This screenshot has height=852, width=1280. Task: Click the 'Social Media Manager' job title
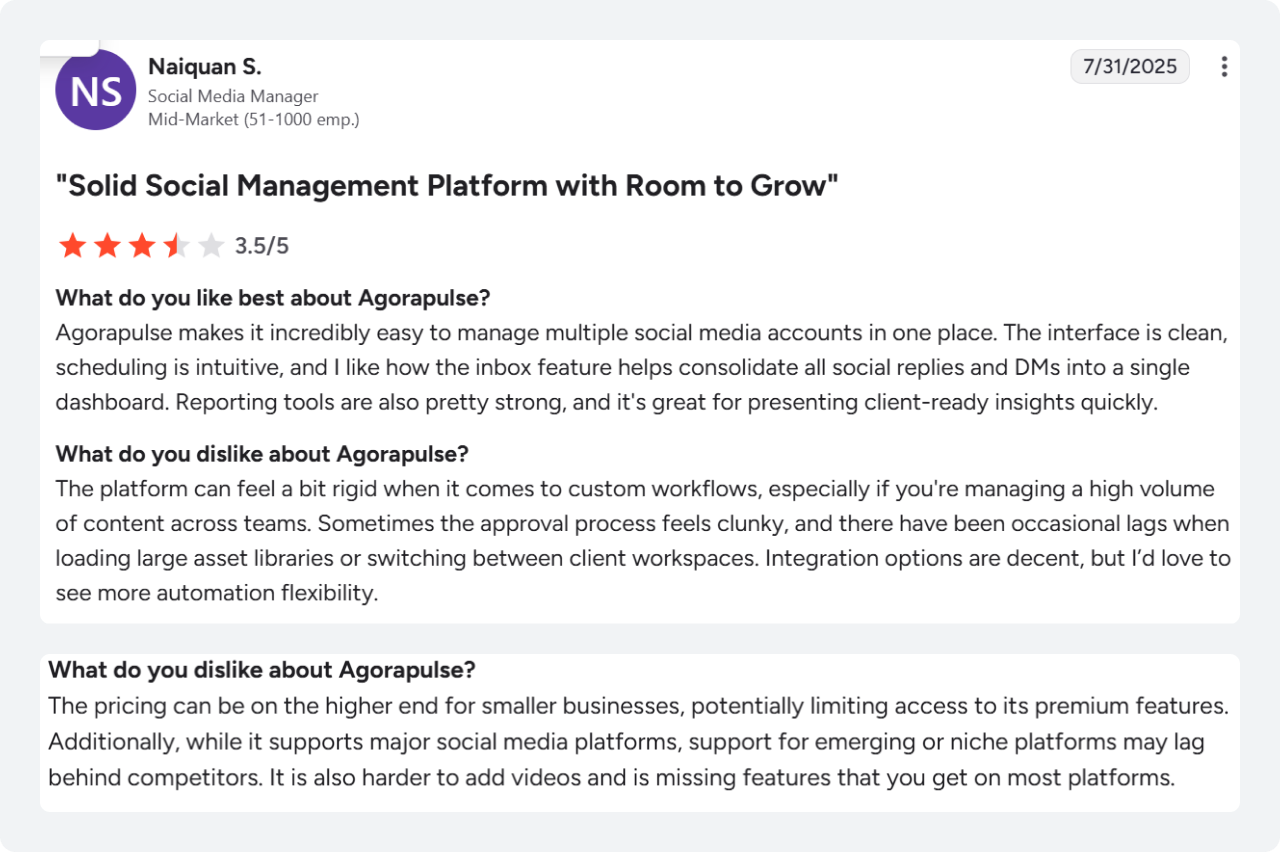click(233, 96)
